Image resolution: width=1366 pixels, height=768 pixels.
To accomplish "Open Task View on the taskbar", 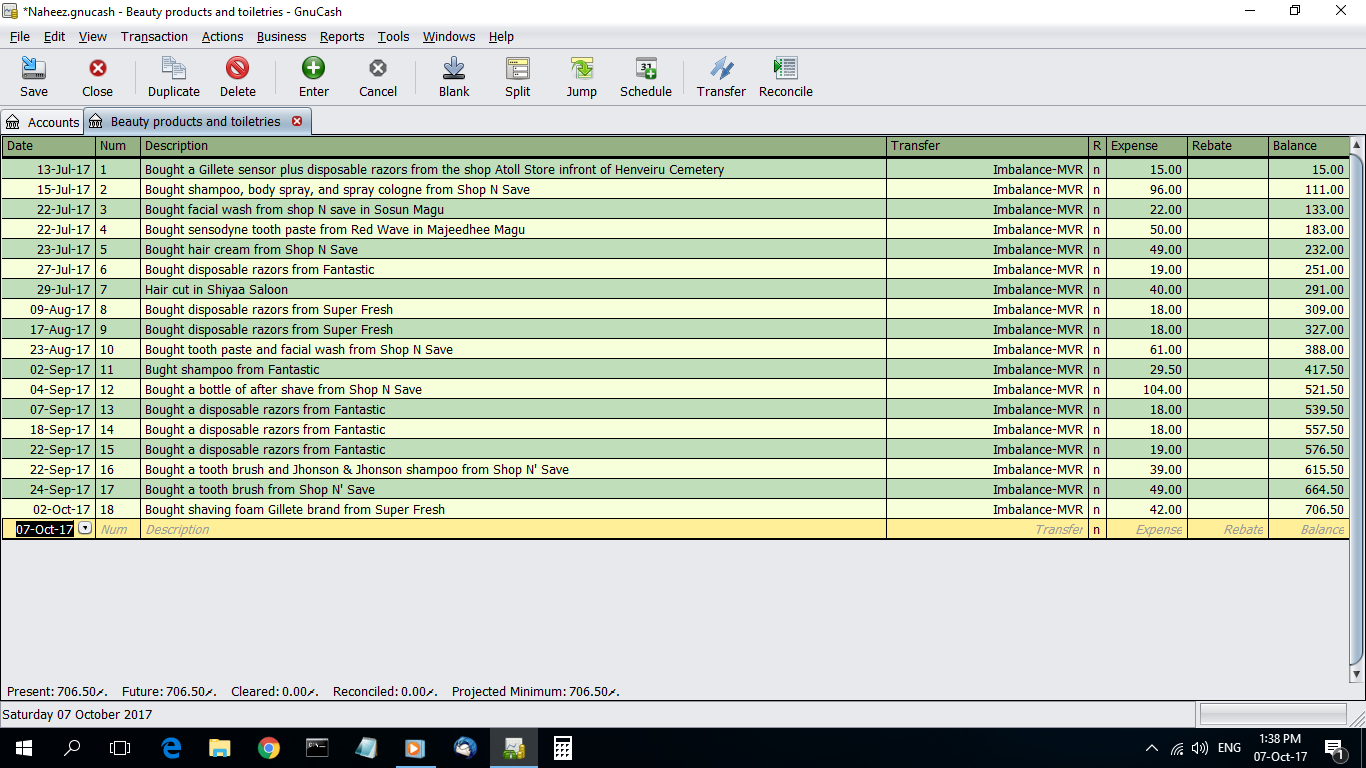I will click(120, 747).
